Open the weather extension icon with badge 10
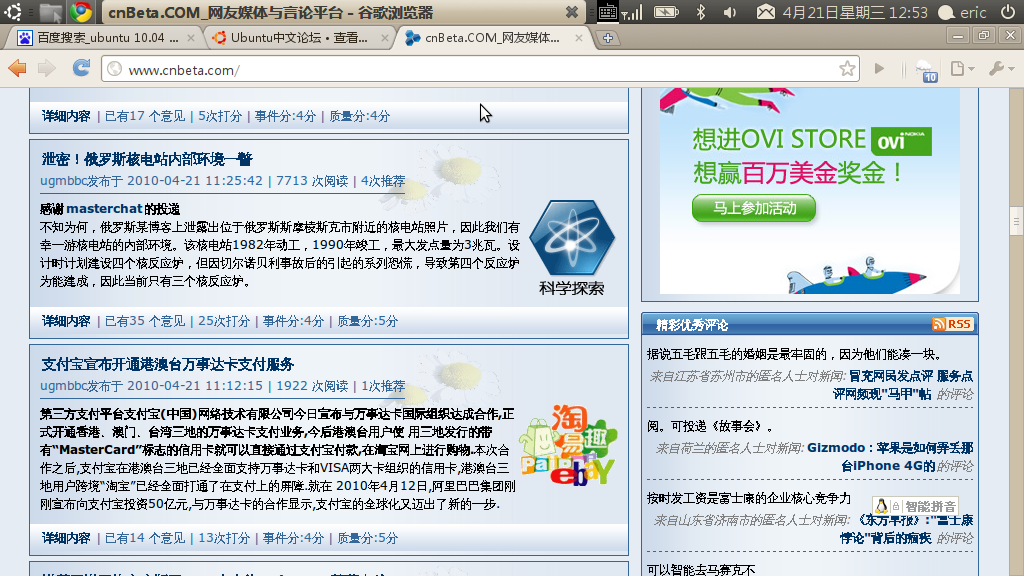1024x576 pixels. pos(925,70)
